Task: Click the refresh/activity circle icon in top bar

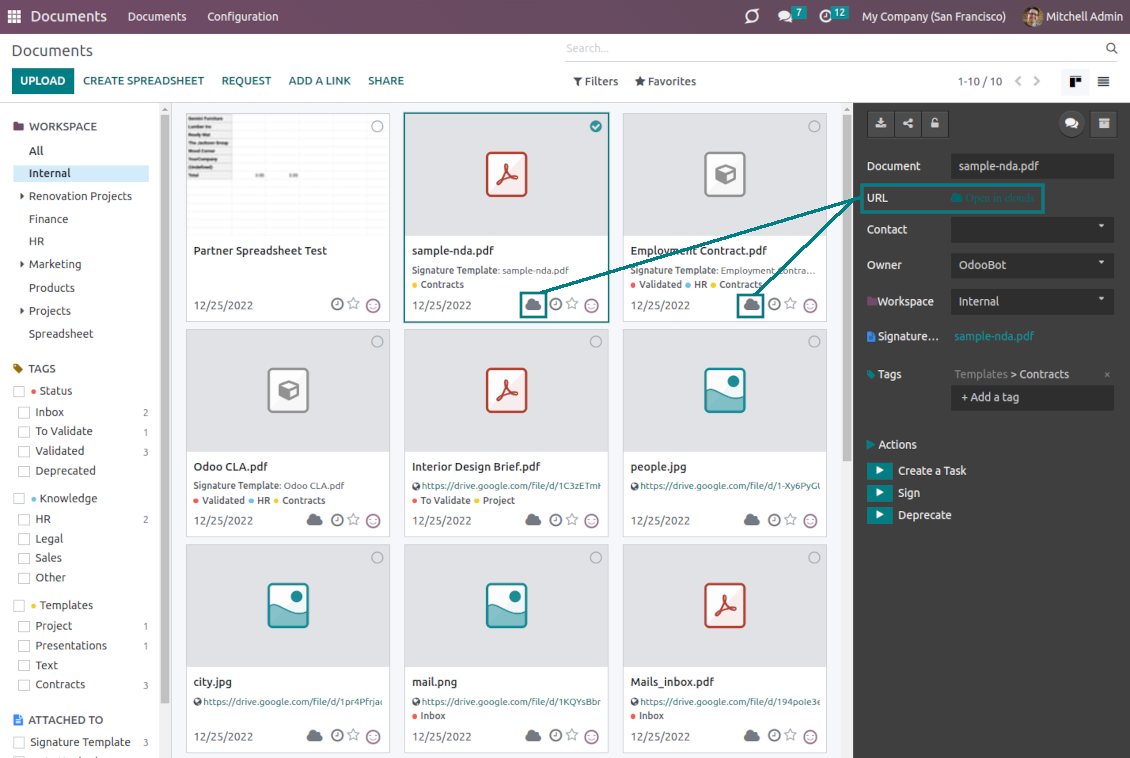Action: (x=752, y=16)
